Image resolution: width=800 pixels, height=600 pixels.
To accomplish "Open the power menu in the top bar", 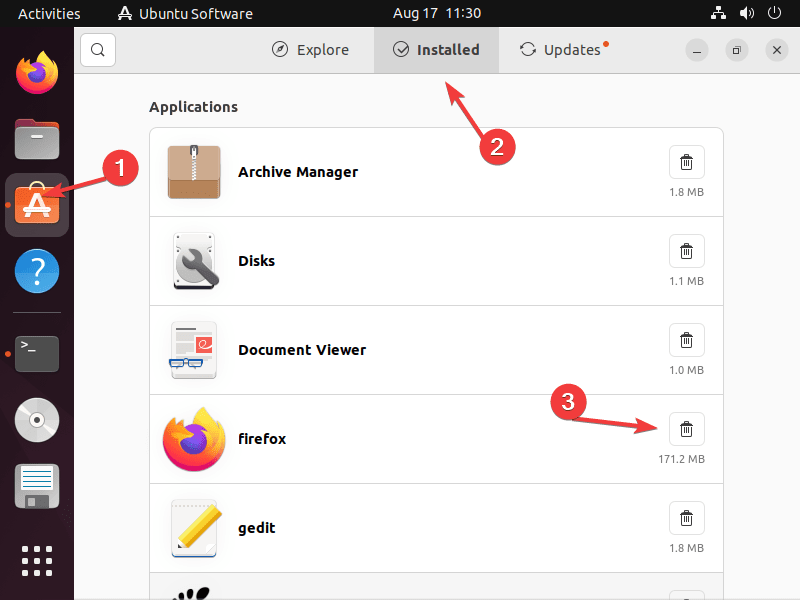I will click(774, 13).
